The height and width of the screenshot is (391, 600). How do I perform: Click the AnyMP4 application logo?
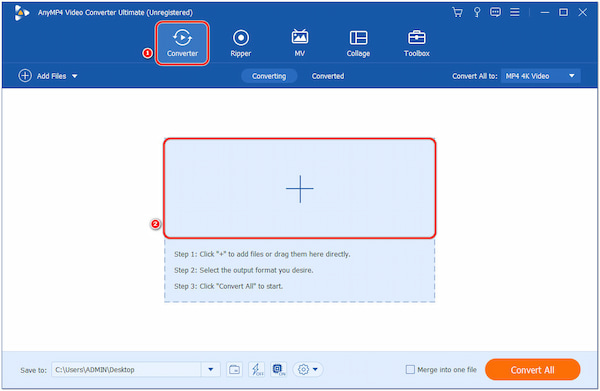[21, 13]
